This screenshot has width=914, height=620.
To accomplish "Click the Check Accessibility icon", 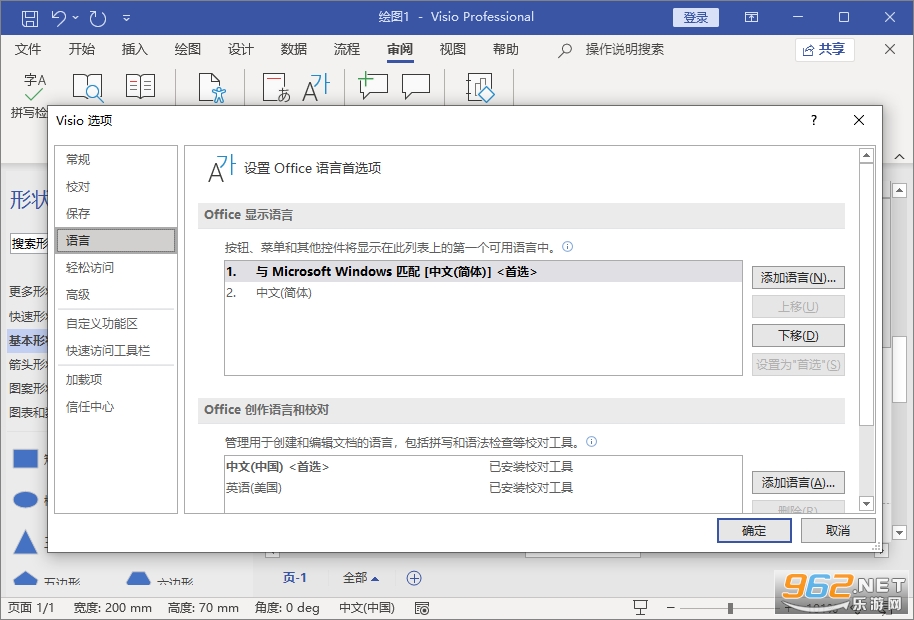I will pos(212,87).
